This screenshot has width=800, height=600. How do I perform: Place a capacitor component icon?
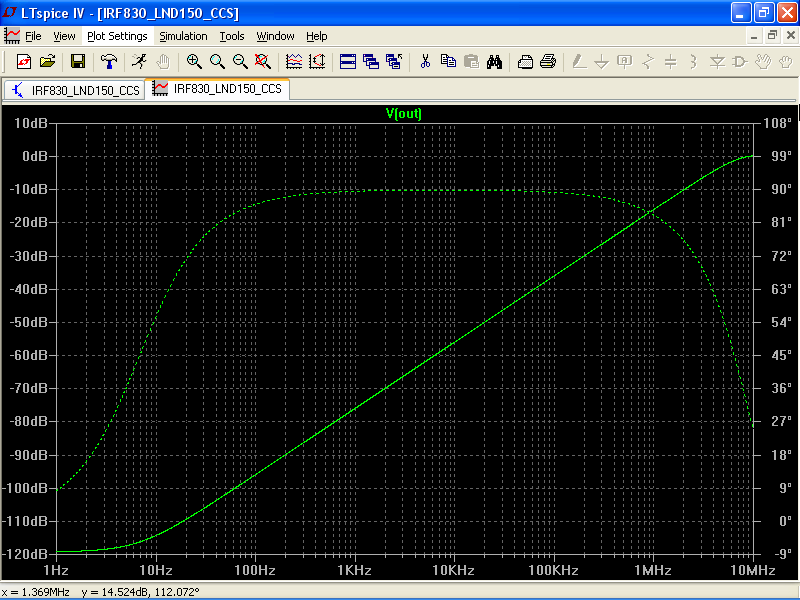click(x=671, y=62)
